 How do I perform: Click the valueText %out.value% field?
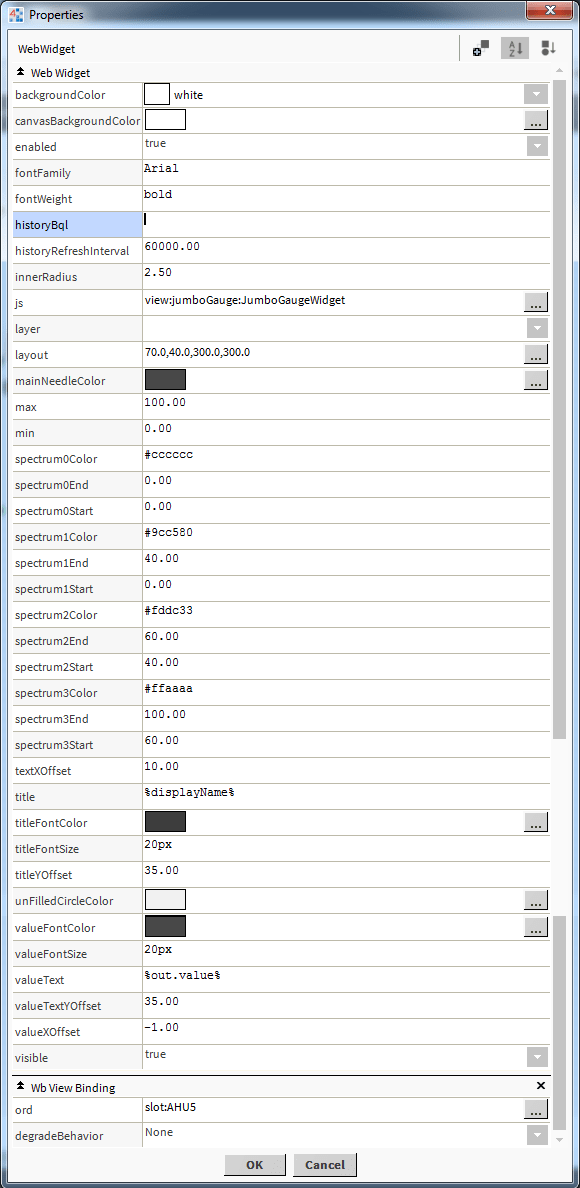[346, 979]
